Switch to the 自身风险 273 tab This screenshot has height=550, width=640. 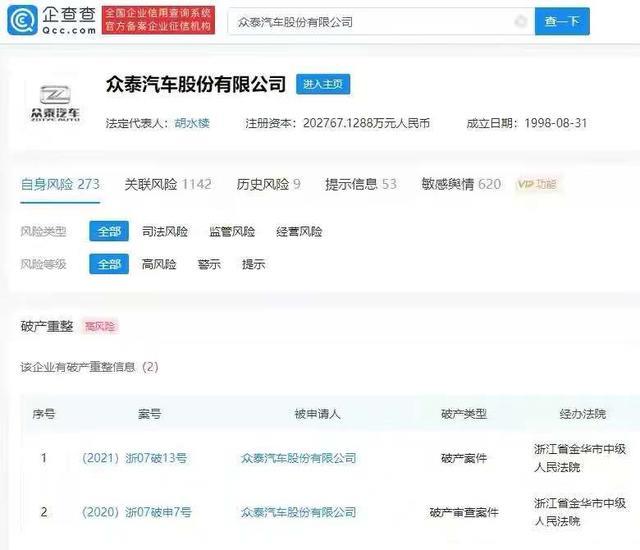tap(60, 184)
